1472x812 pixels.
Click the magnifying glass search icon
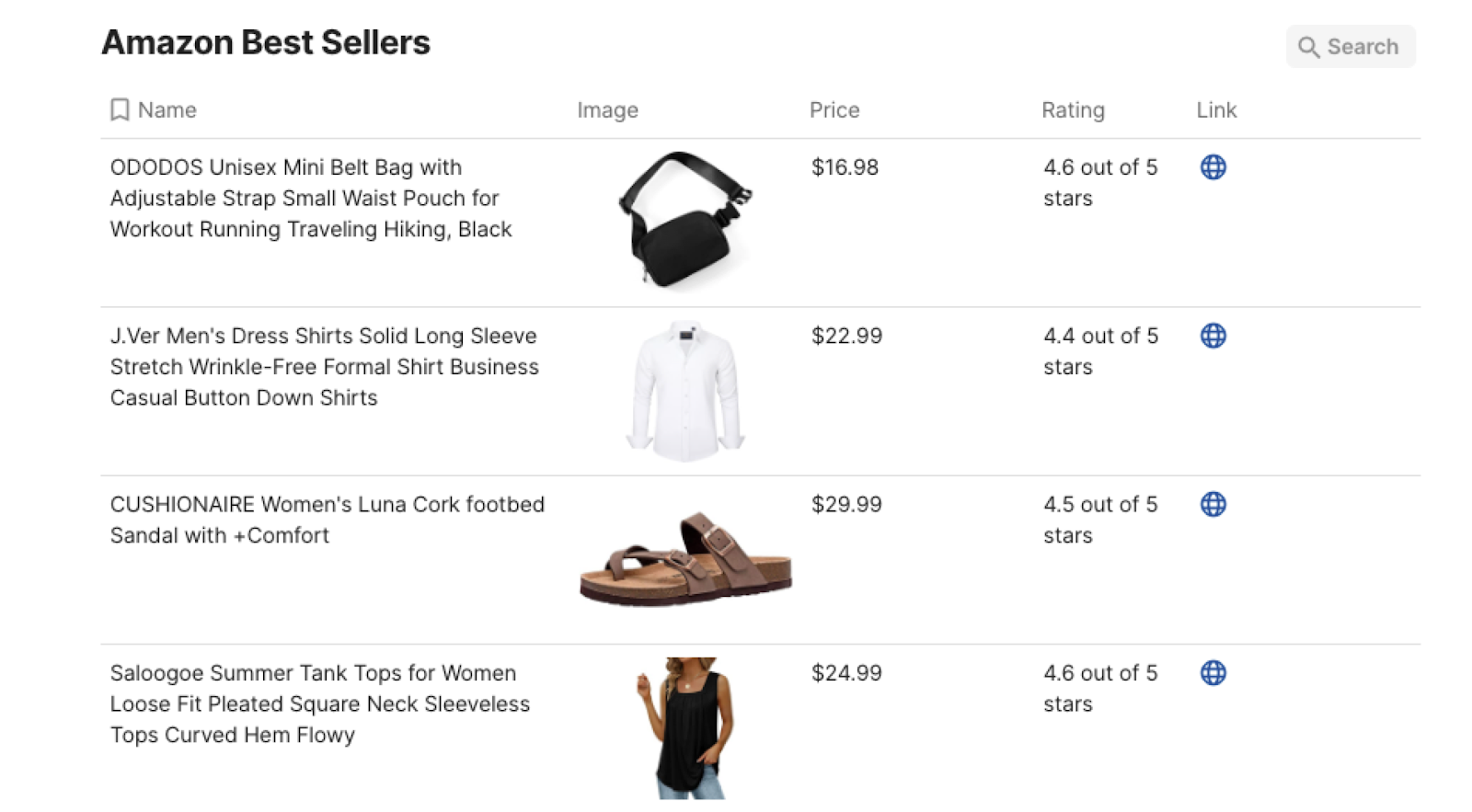pos(1308,47)
